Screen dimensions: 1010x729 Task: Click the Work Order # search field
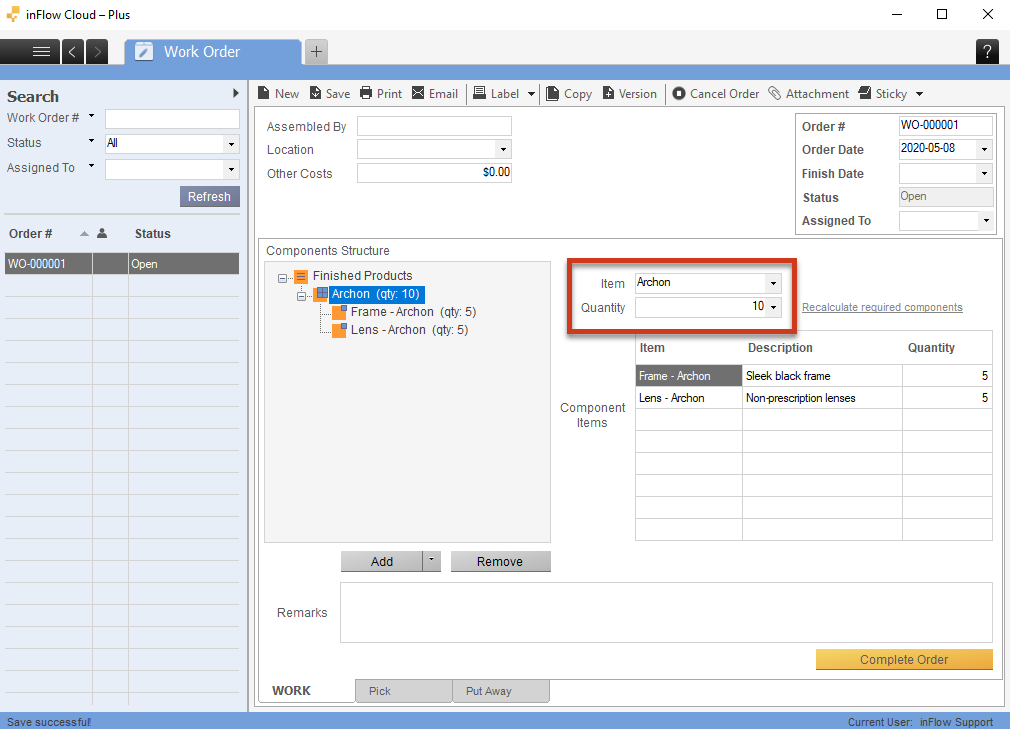click(172, 118)
